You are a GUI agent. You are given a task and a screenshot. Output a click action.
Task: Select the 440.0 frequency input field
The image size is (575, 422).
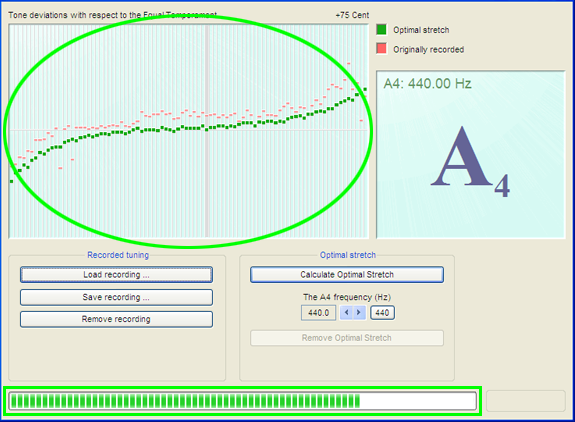[x=318, y=313]
